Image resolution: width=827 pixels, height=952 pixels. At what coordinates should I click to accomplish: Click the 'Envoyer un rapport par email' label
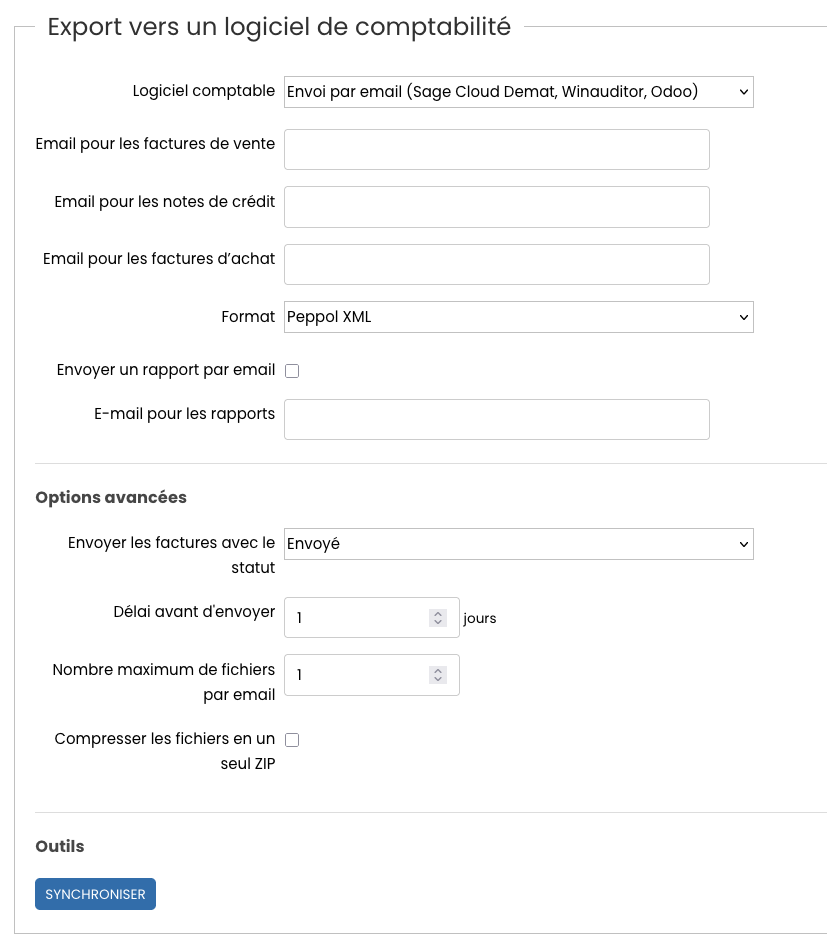point(166,370)
